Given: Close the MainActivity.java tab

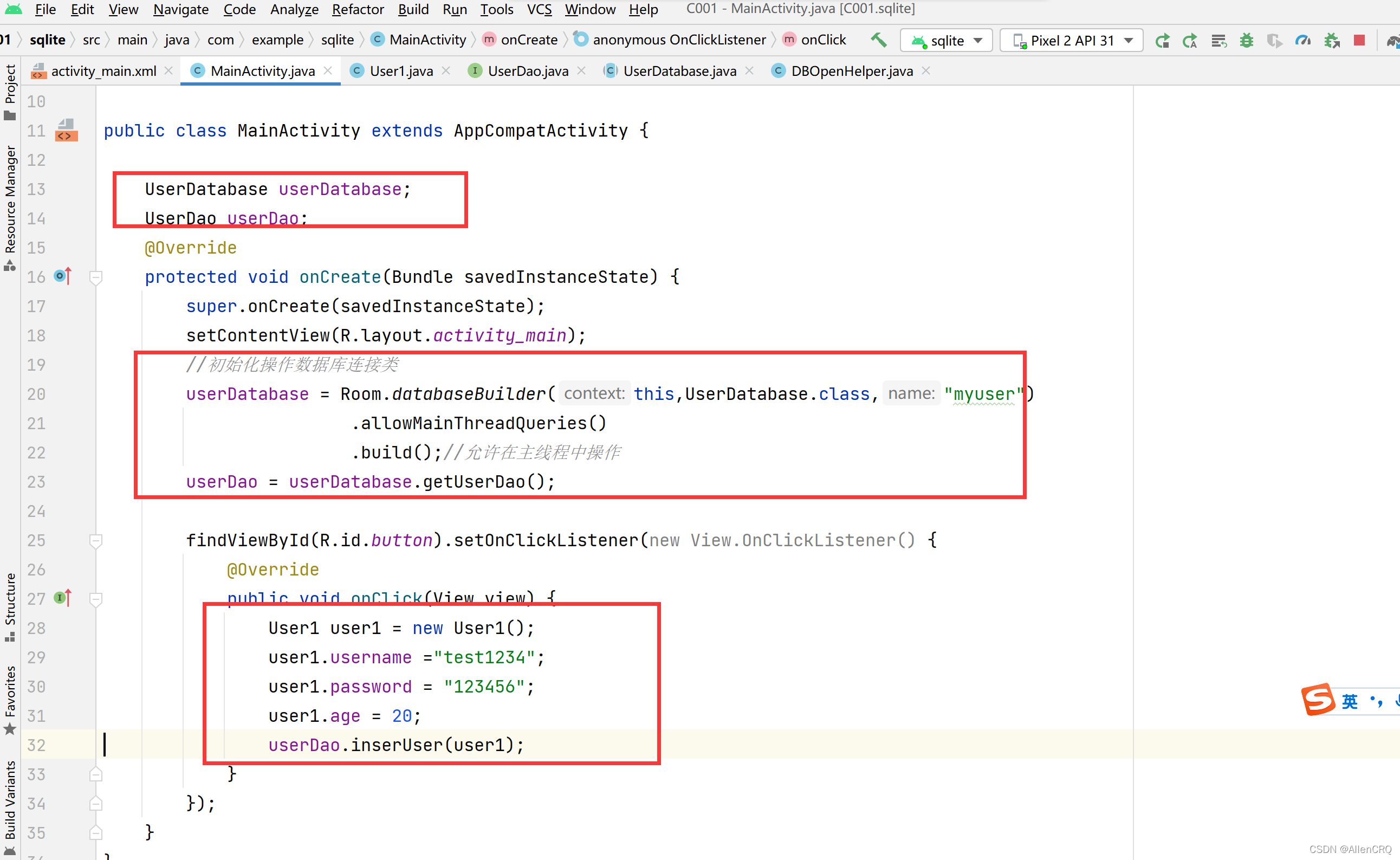Looking at the screenshot, I should (328, 70).
